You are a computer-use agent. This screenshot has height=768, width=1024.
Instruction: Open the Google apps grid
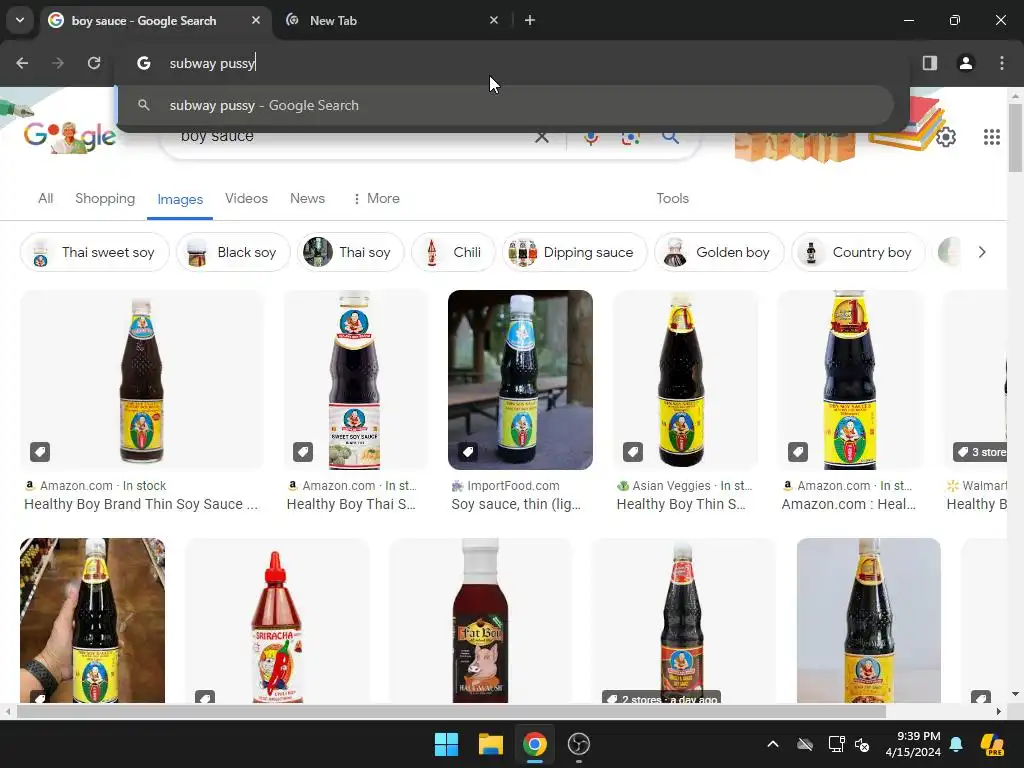click(991, 136)
